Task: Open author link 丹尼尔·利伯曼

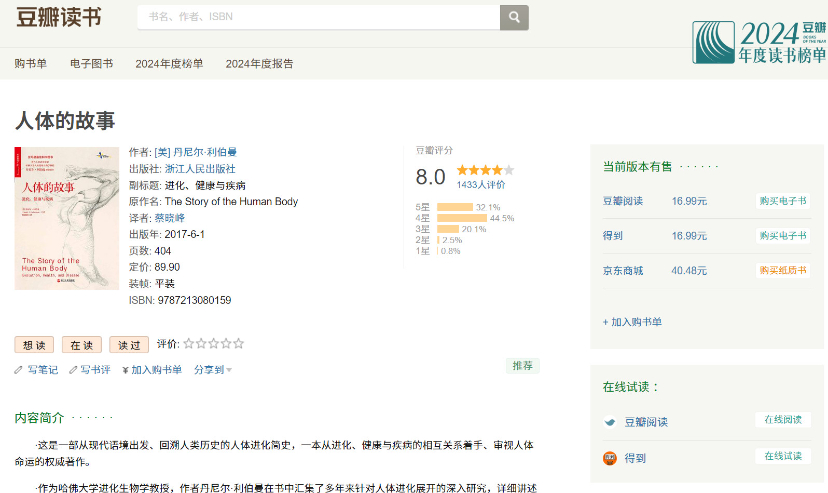Action: coord(195,153)
